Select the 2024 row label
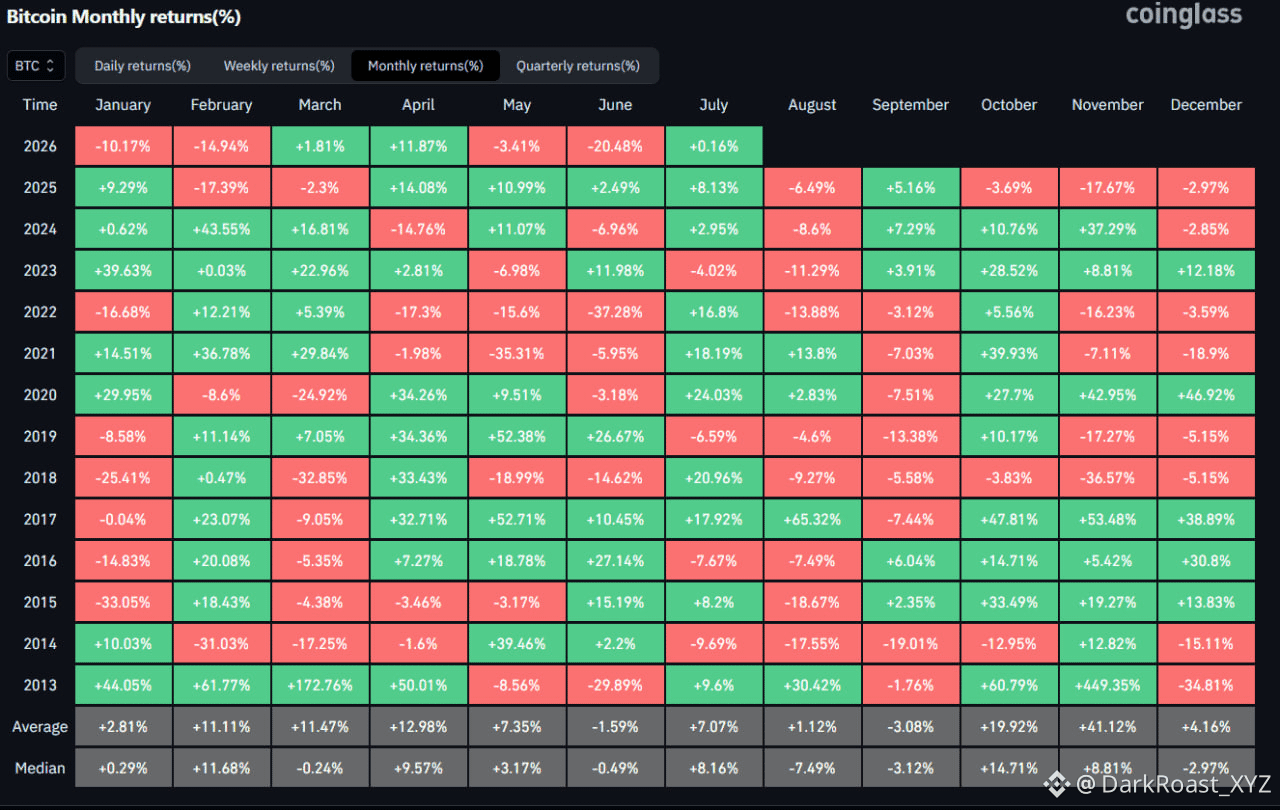Viewport: 1280px width, 810px height. click(40, 229)
